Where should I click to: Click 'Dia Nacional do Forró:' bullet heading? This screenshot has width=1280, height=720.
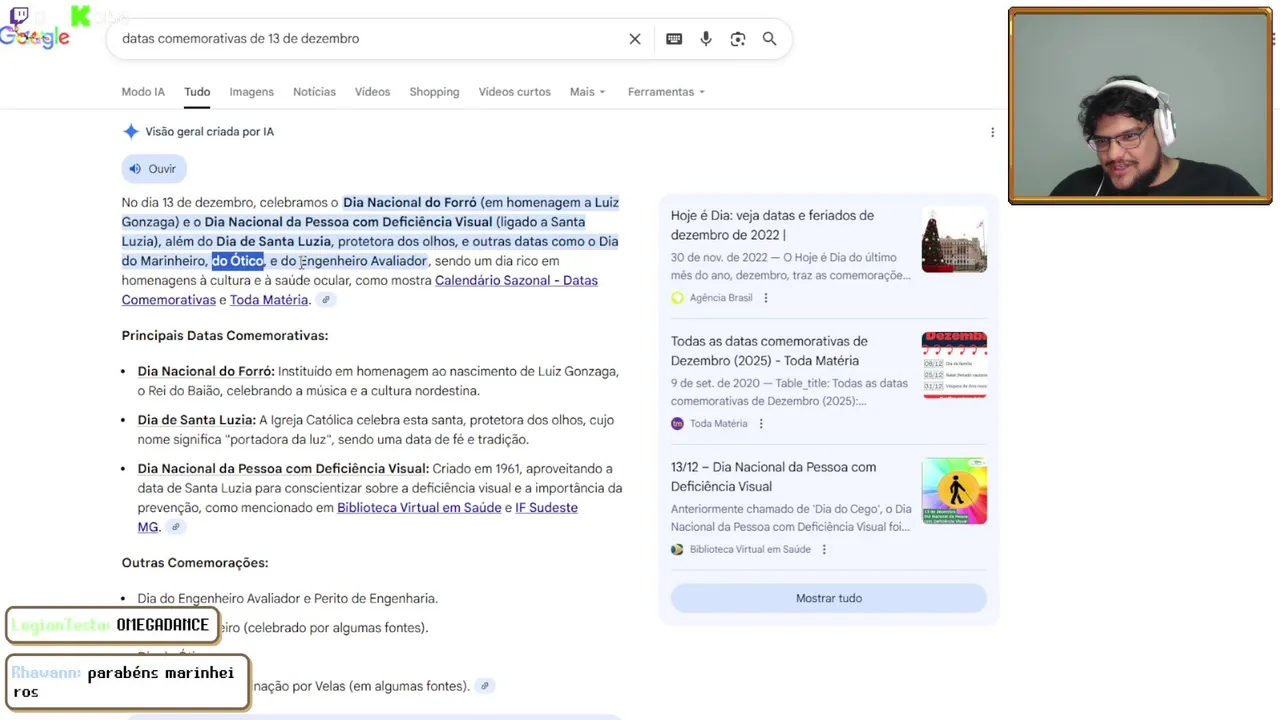[x=206, y=371]
